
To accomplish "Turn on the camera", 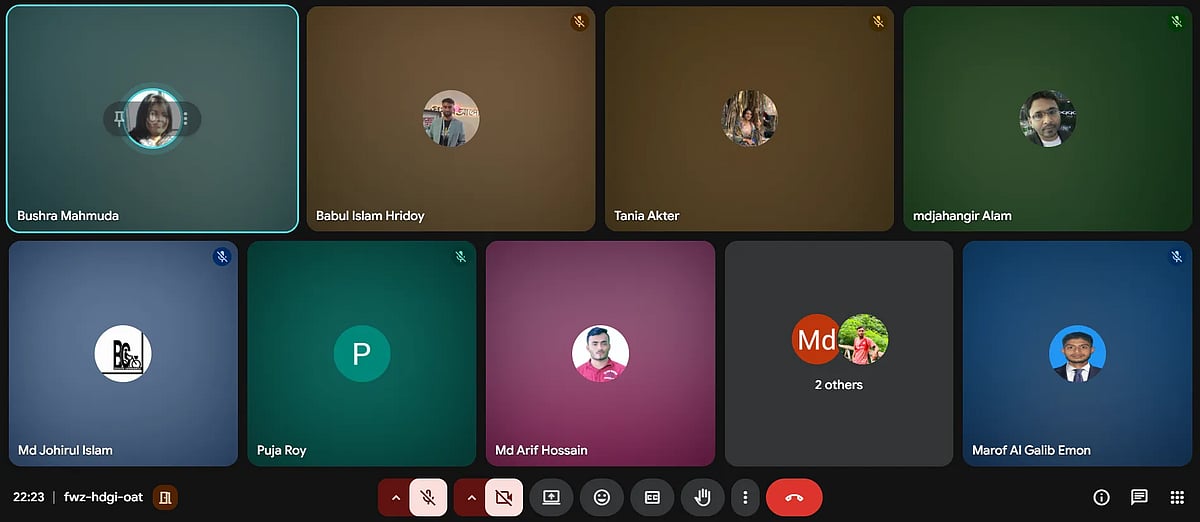I will pos(504,497).
